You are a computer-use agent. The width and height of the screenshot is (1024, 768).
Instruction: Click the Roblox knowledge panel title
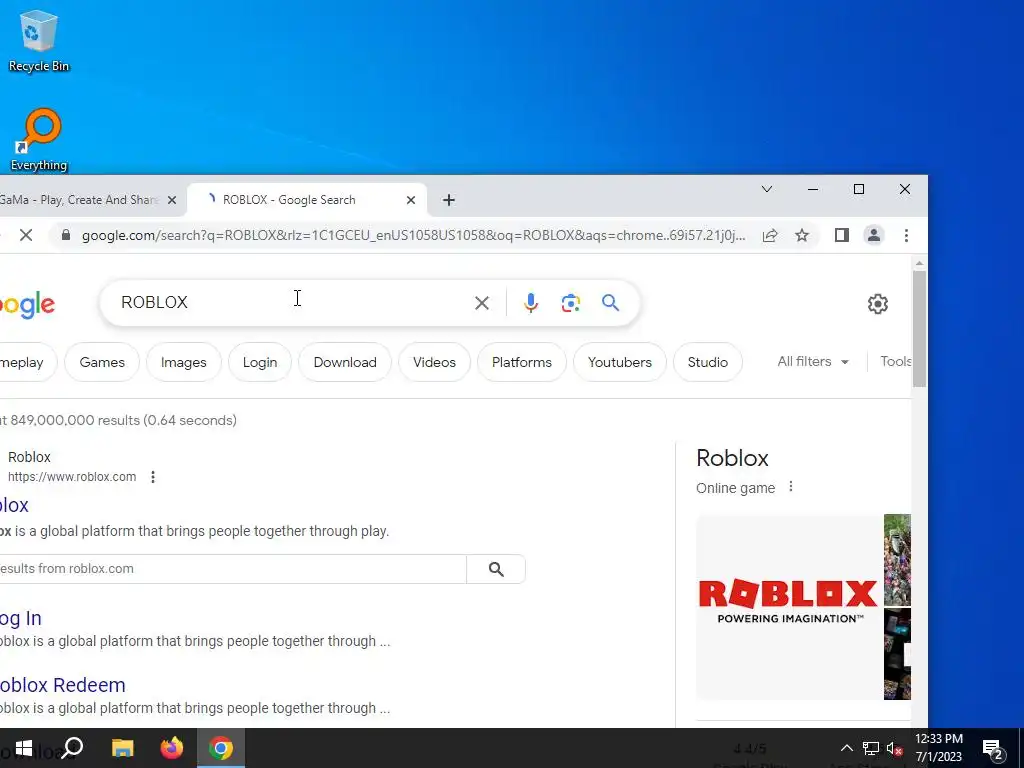pyautogui.click(x=732, y=458)
